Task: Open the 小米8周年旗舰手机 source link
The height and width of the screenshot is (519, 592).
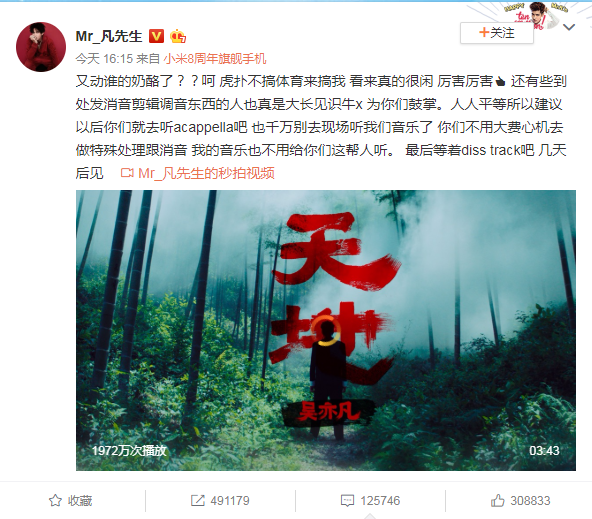Action: 215,59
